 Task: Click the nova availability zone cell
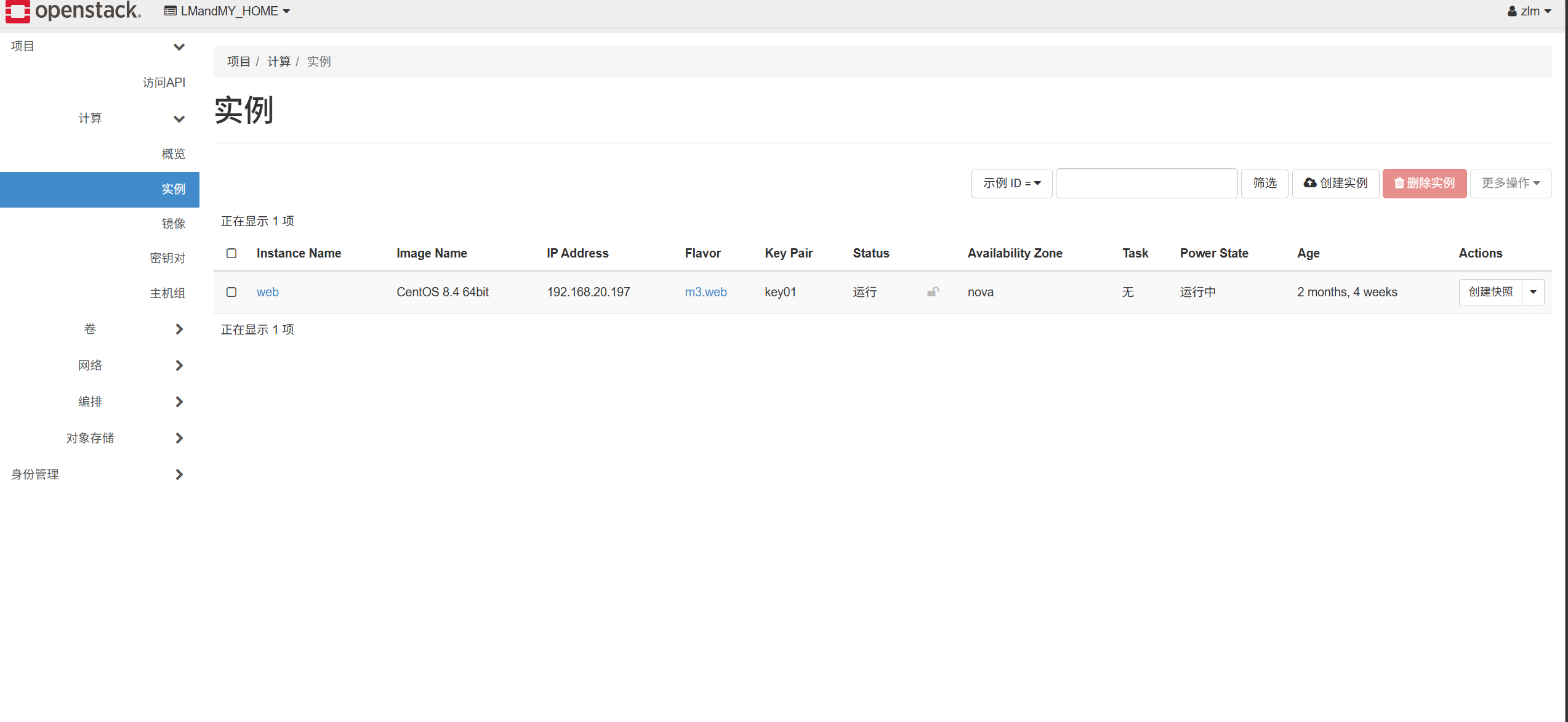click(x=980, y=292)
